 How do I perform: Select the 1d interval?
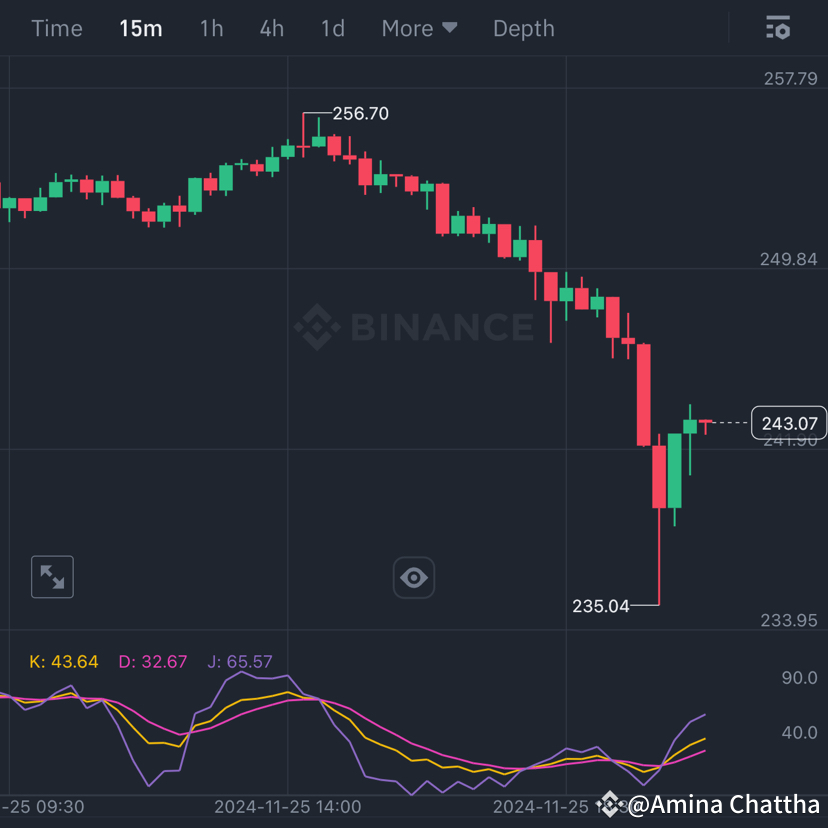tap(332, 28)
